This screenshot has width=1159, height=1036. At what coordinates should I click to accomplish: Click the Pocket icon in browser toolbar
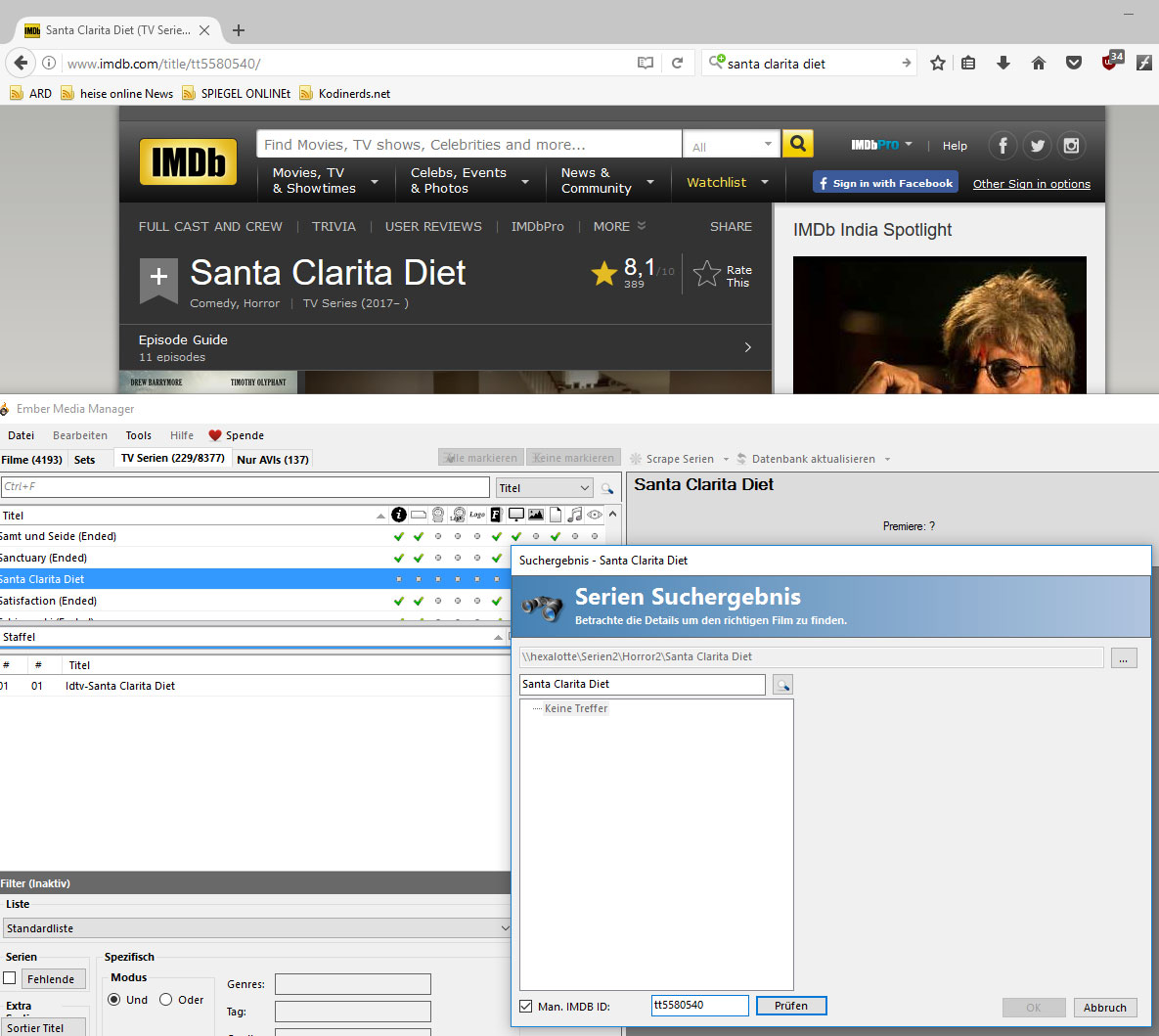pos(1074,63)
